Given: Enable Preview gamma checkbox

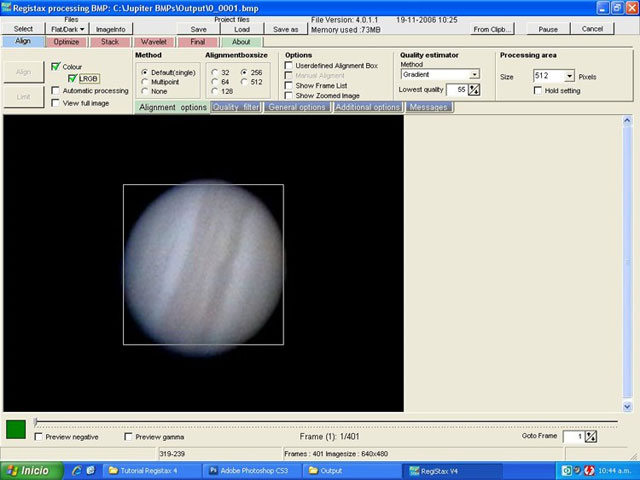Looking at the screenshot, I should tap(129, 437).
